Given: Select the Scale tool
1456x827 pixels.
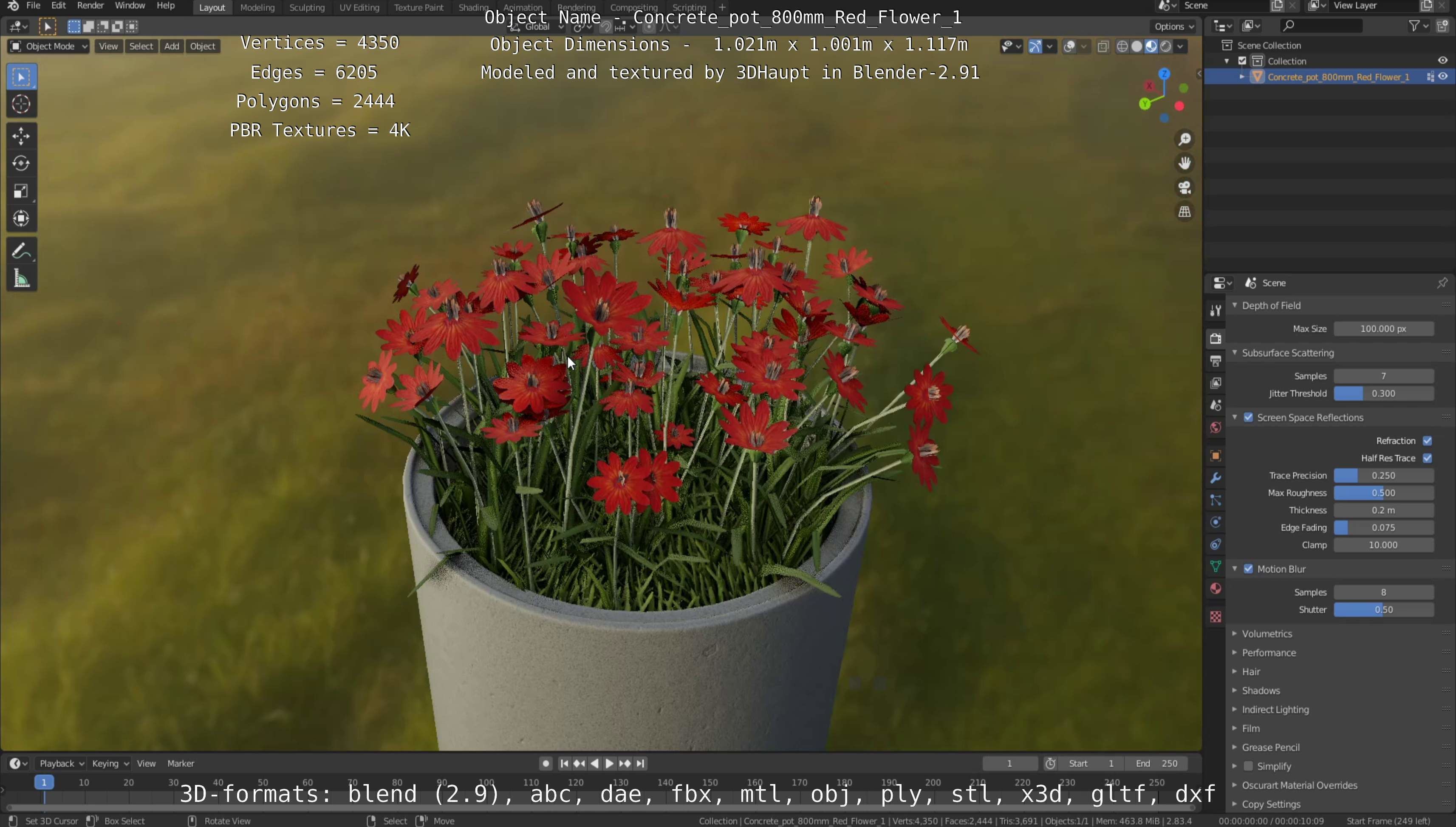Looking at the screenshot, I should pyautogui.click(x=21, y=191).
